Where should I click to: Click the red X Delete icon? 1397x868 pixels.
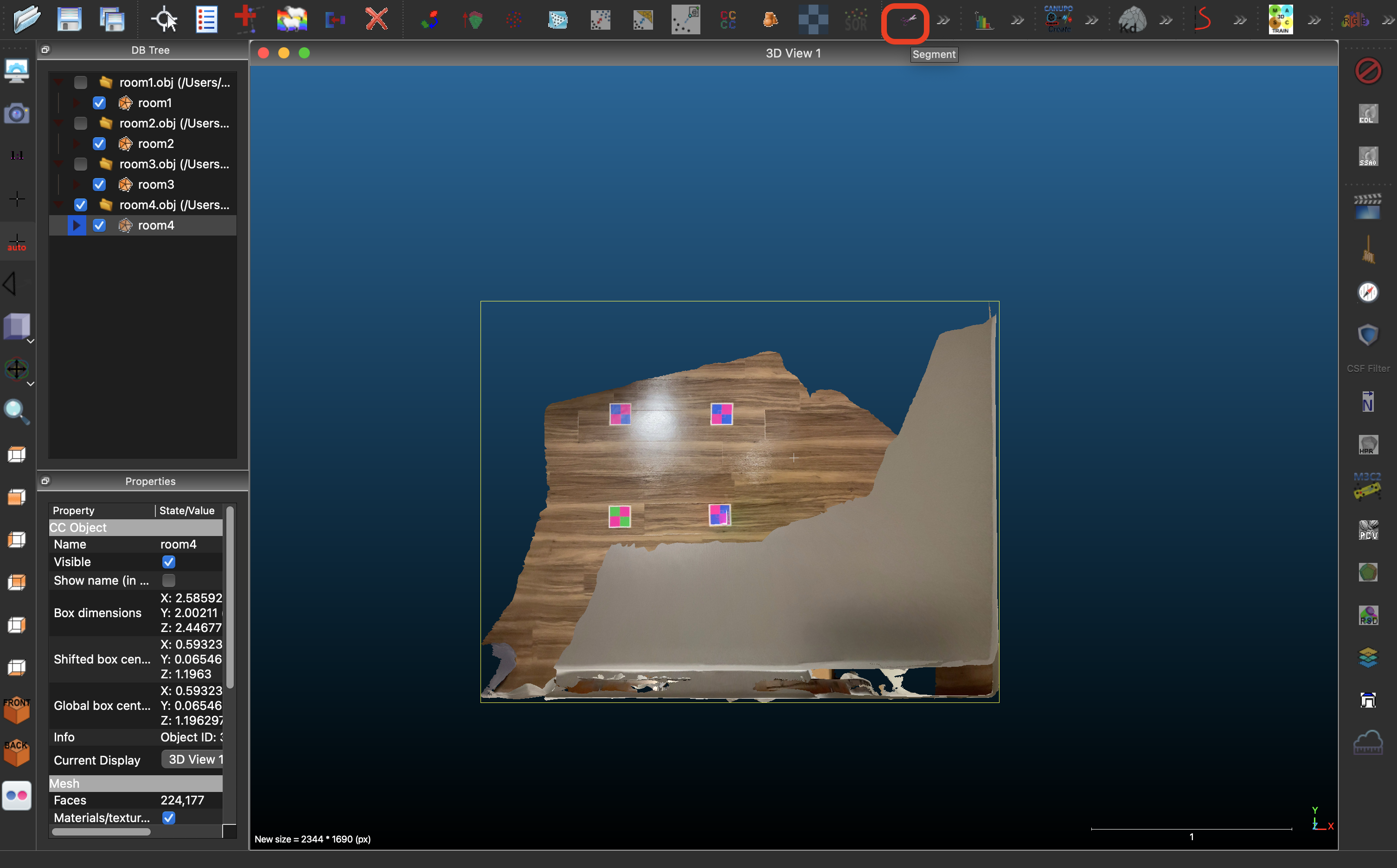tap(377, 19)
